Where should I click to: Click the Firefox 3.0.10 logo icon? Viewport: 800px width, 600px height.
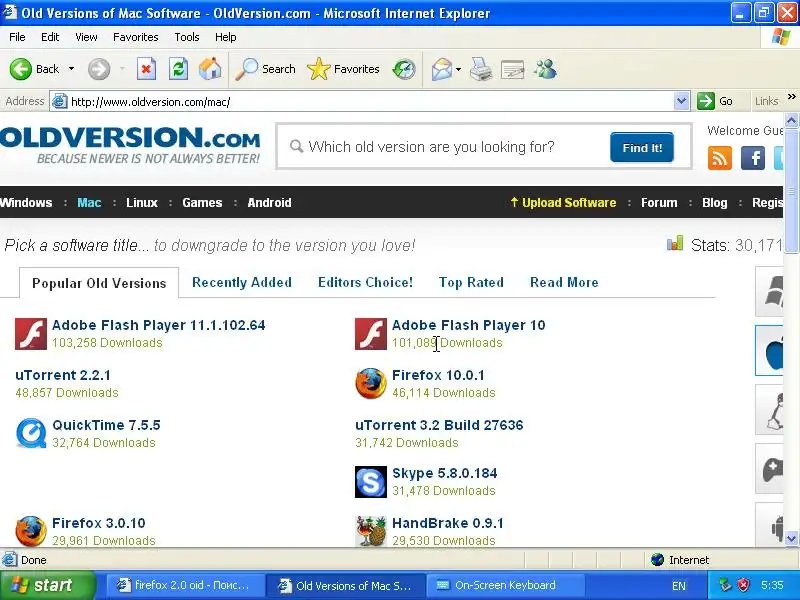[31, 531]
